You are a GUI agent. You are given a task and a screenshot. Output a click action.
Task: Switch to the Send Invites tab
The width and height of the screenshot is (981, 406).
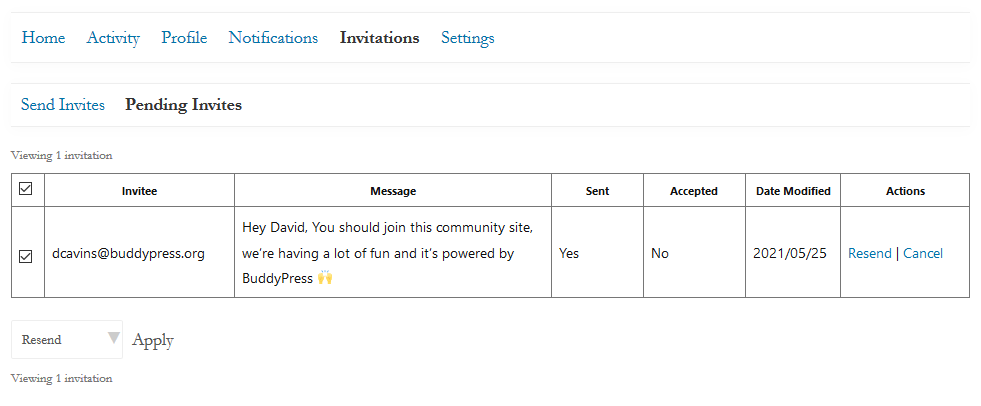[62, 105]
